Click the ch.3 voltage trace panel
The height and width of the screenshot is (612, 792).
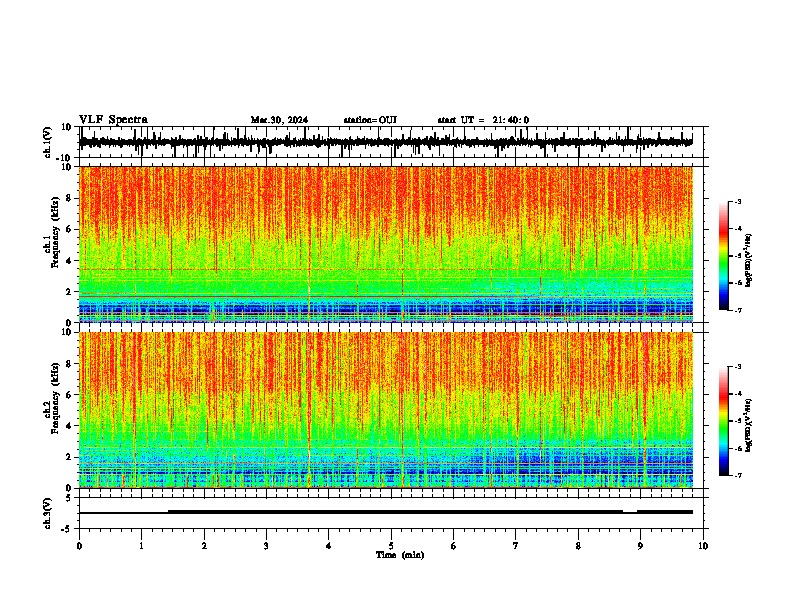pos(393,513)
